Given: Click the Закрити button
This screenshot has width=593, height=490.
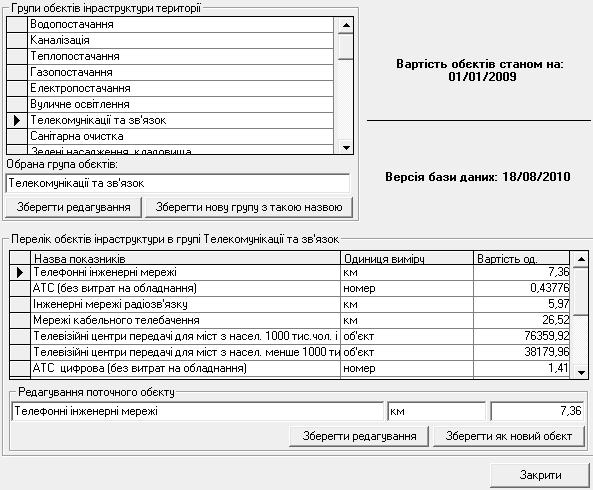Looking at the screenshot, I should pyautogui.click(x=540, y=475).
